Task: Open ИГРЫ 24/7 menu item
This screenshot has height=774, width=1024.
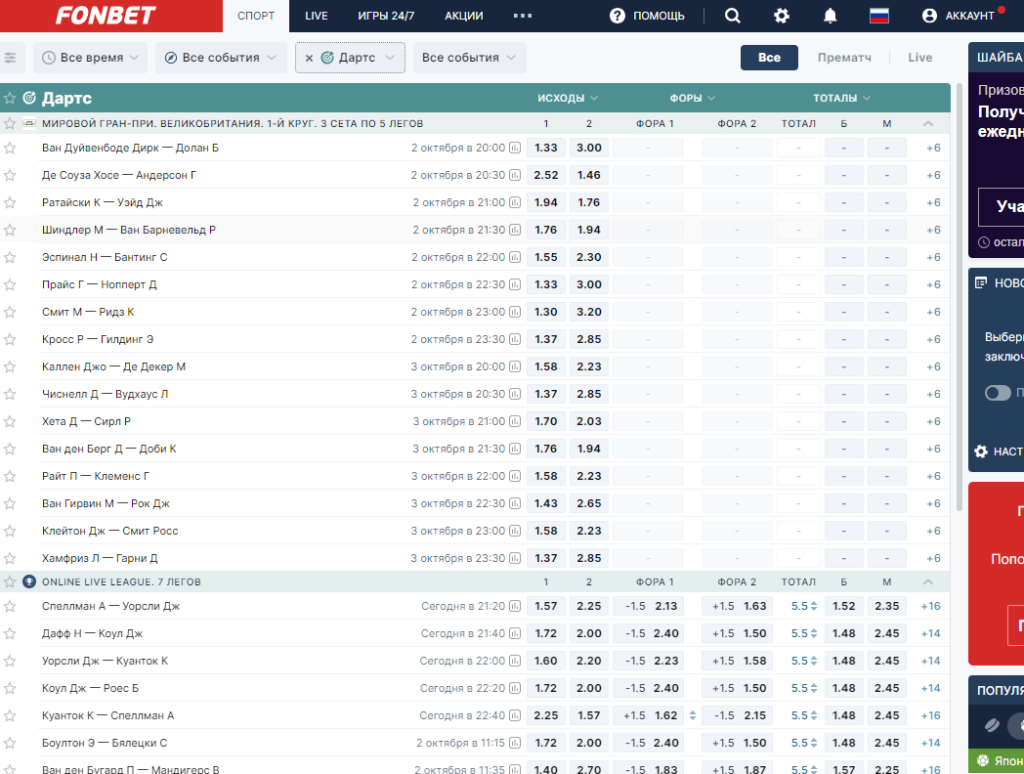Action: [x=386, y=16]
